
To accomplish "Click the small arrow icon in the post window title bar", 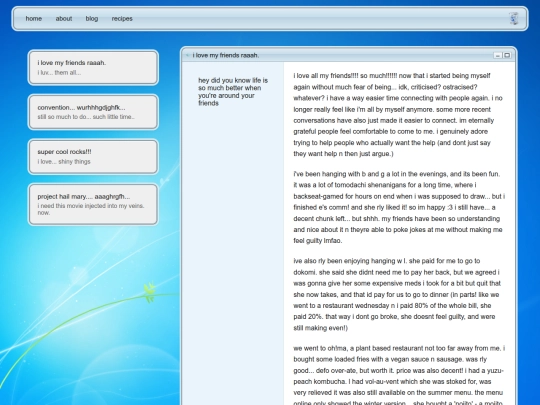I will click(x=187, y=55).
